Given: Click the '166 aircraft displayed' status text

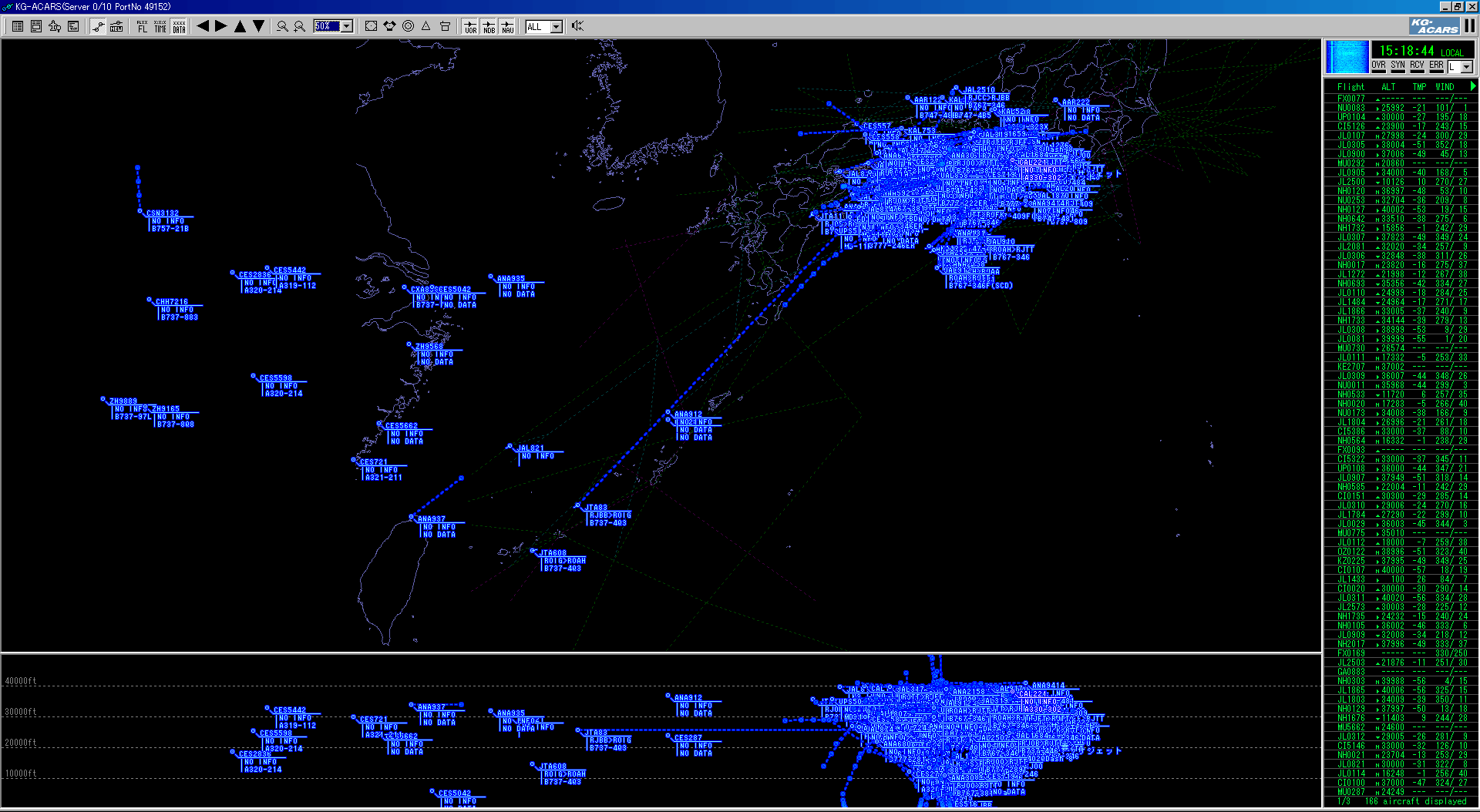Looking at the screenshot, I should coord(1415,802).
